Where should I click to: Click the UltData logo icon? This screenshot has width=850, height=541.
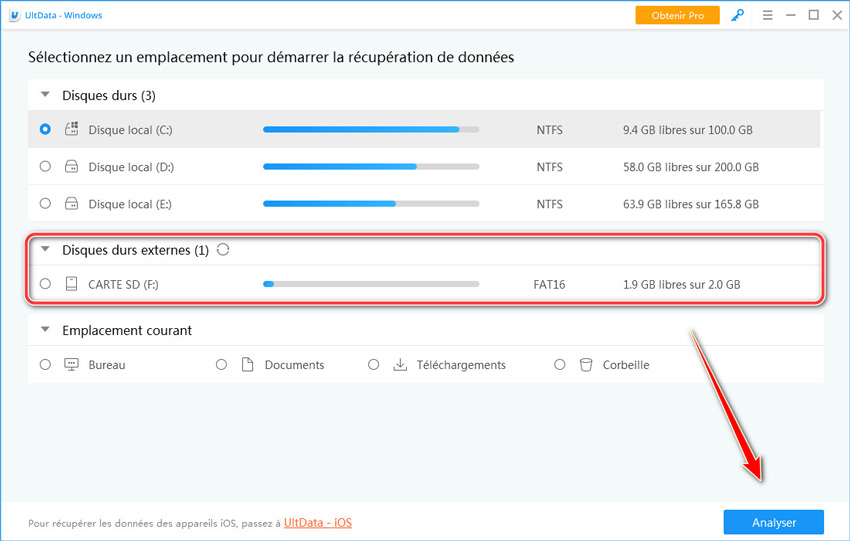(x=13, y=15)
